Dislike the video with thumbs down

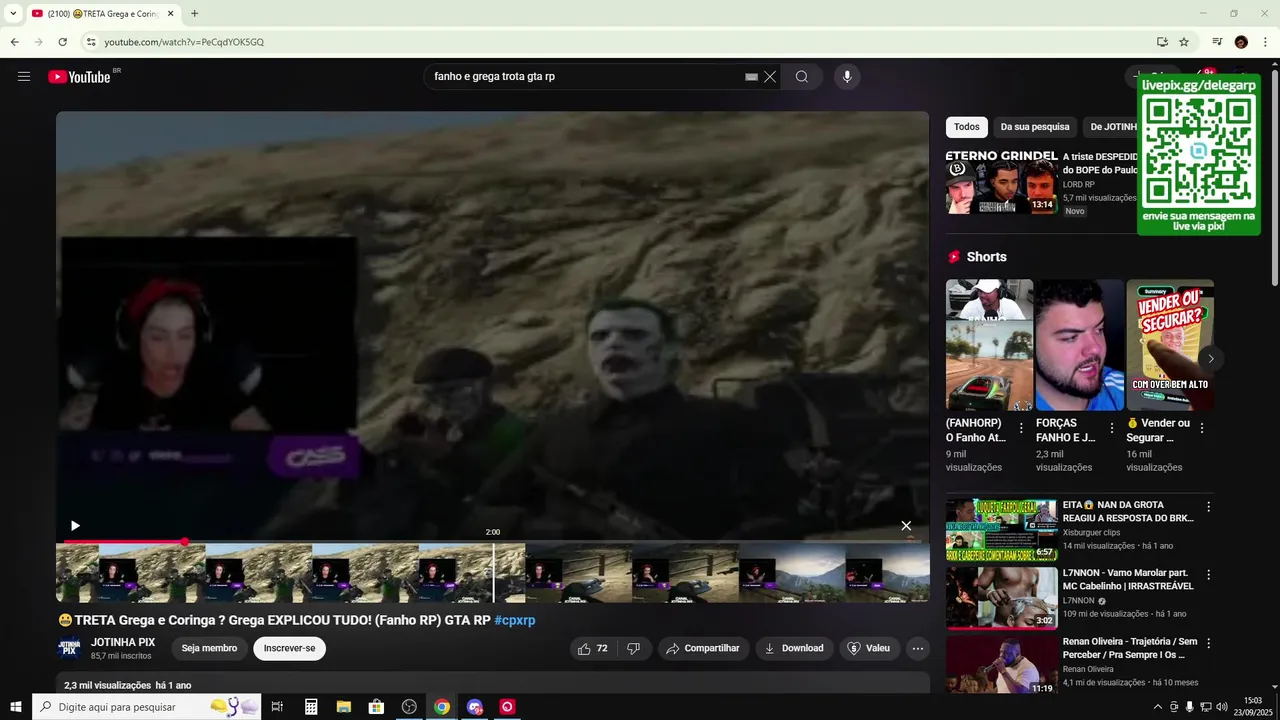tap(633, 648)
